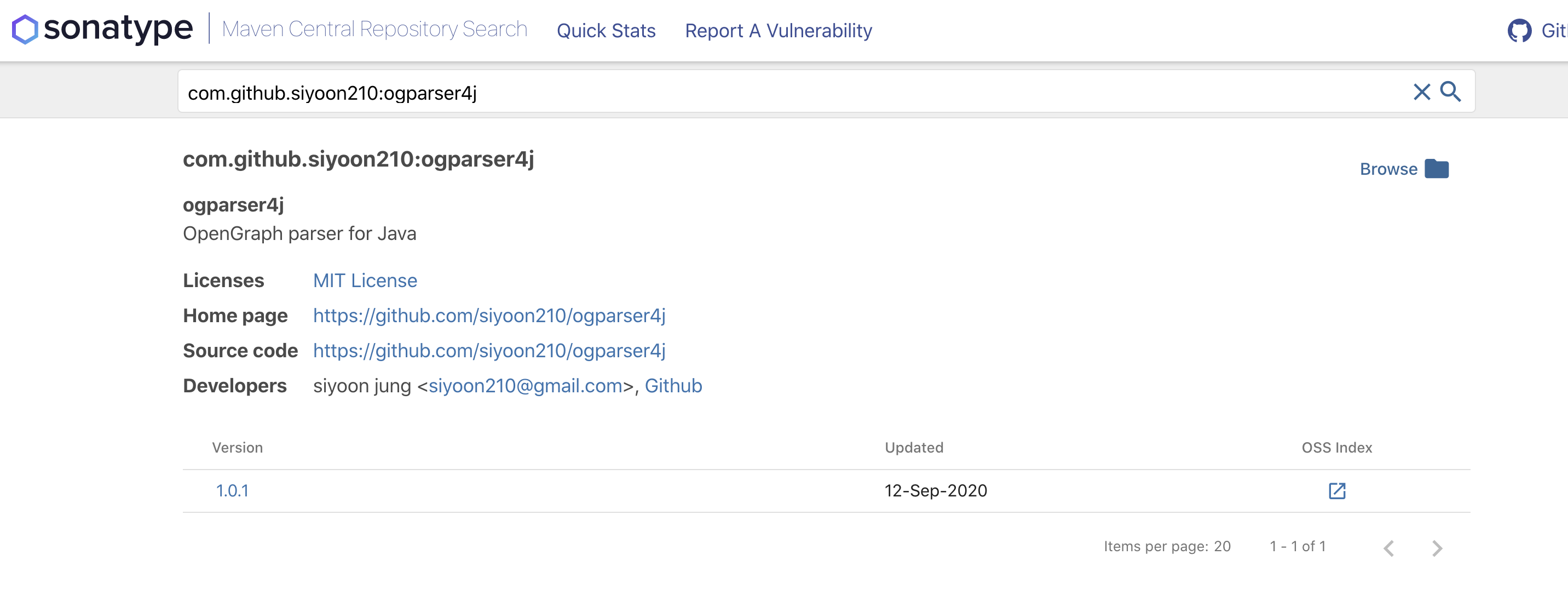Image resolution: width=1568 pixels, height=606 pixels.
Task: Click the magnifying glass search icon
Action: [x=1450, y=92]
